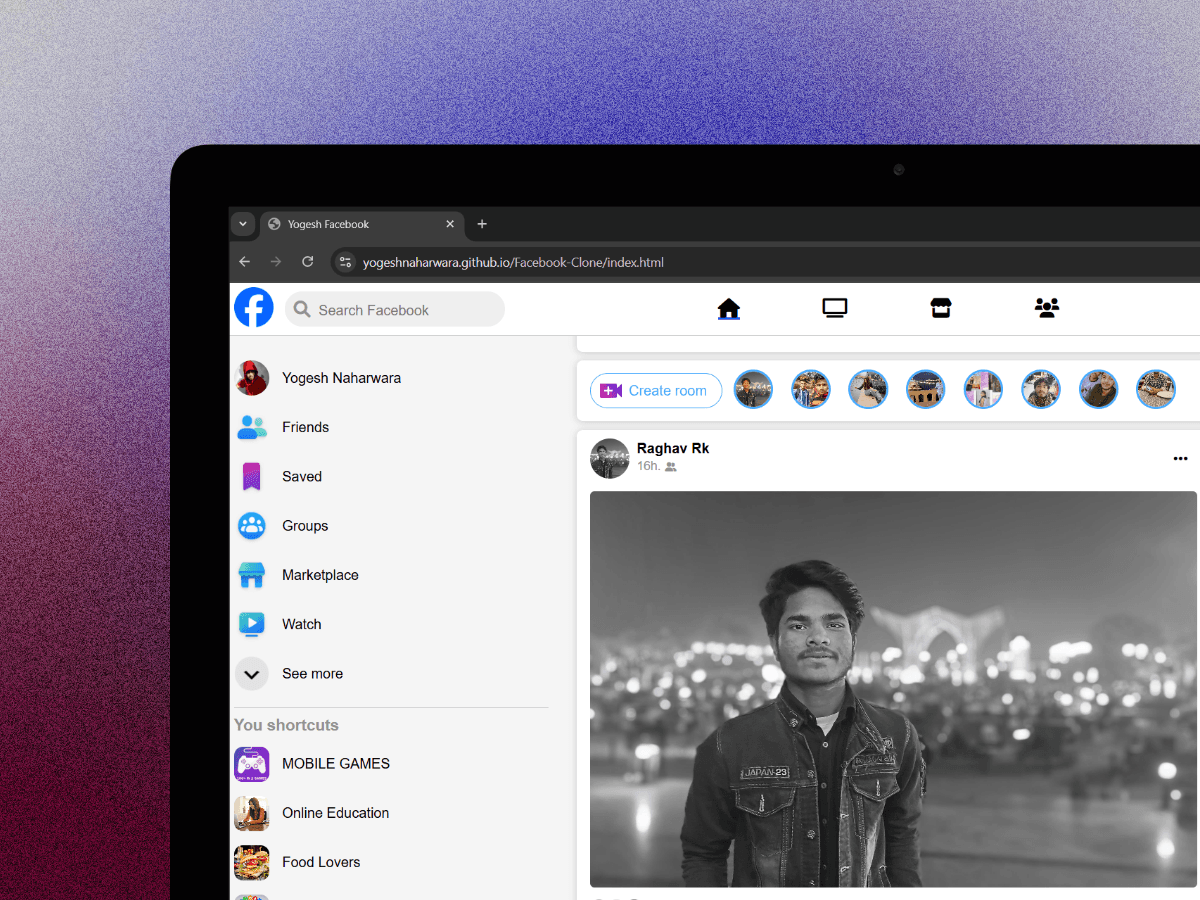Open Yogesh Naharwara profile link
Screen dimensions: 1200x900
pos(341,378)
